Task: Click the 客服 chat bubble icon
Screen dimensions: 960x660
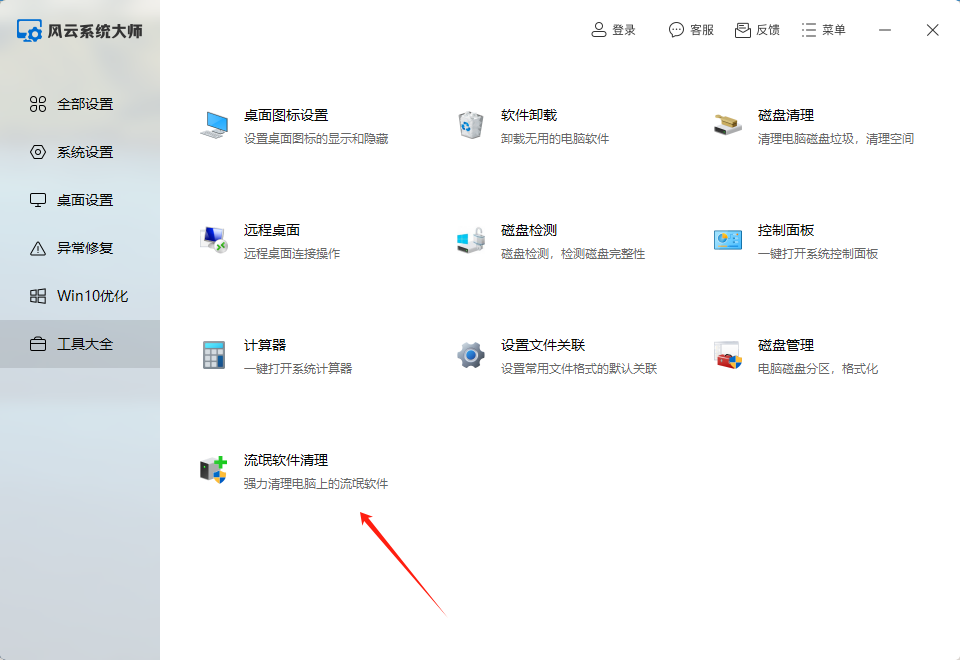Action: pos(676,29)
